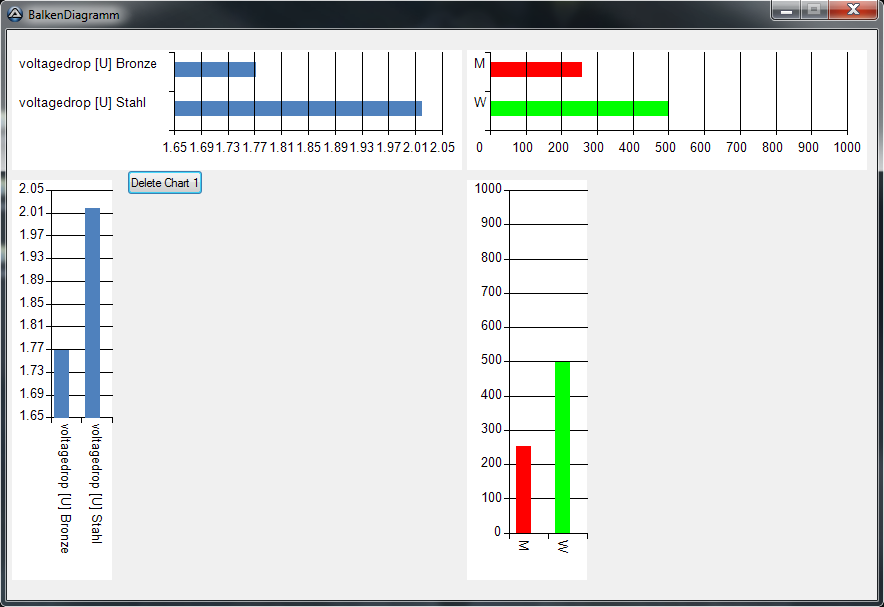Click the blue Bronze bar in horizontal chart

coord(214,69)
